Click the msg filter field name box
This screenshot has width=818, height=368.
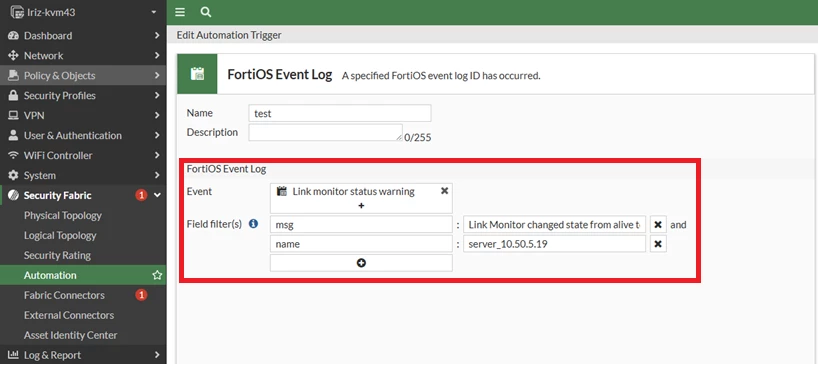pyautogui.click(x=361, y=224)
